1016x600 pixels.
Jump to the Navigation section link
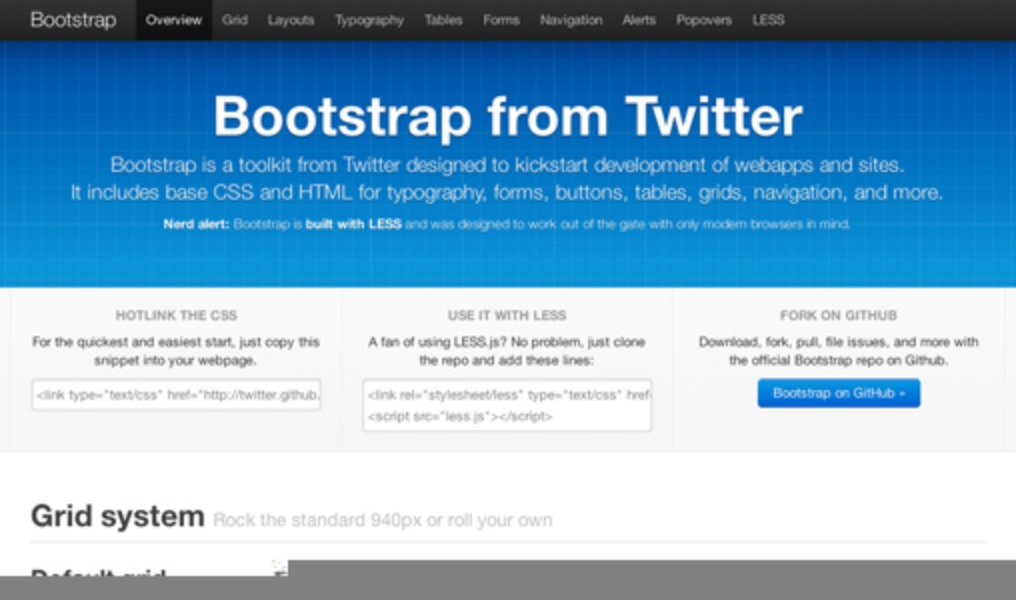tap(571, 20)
